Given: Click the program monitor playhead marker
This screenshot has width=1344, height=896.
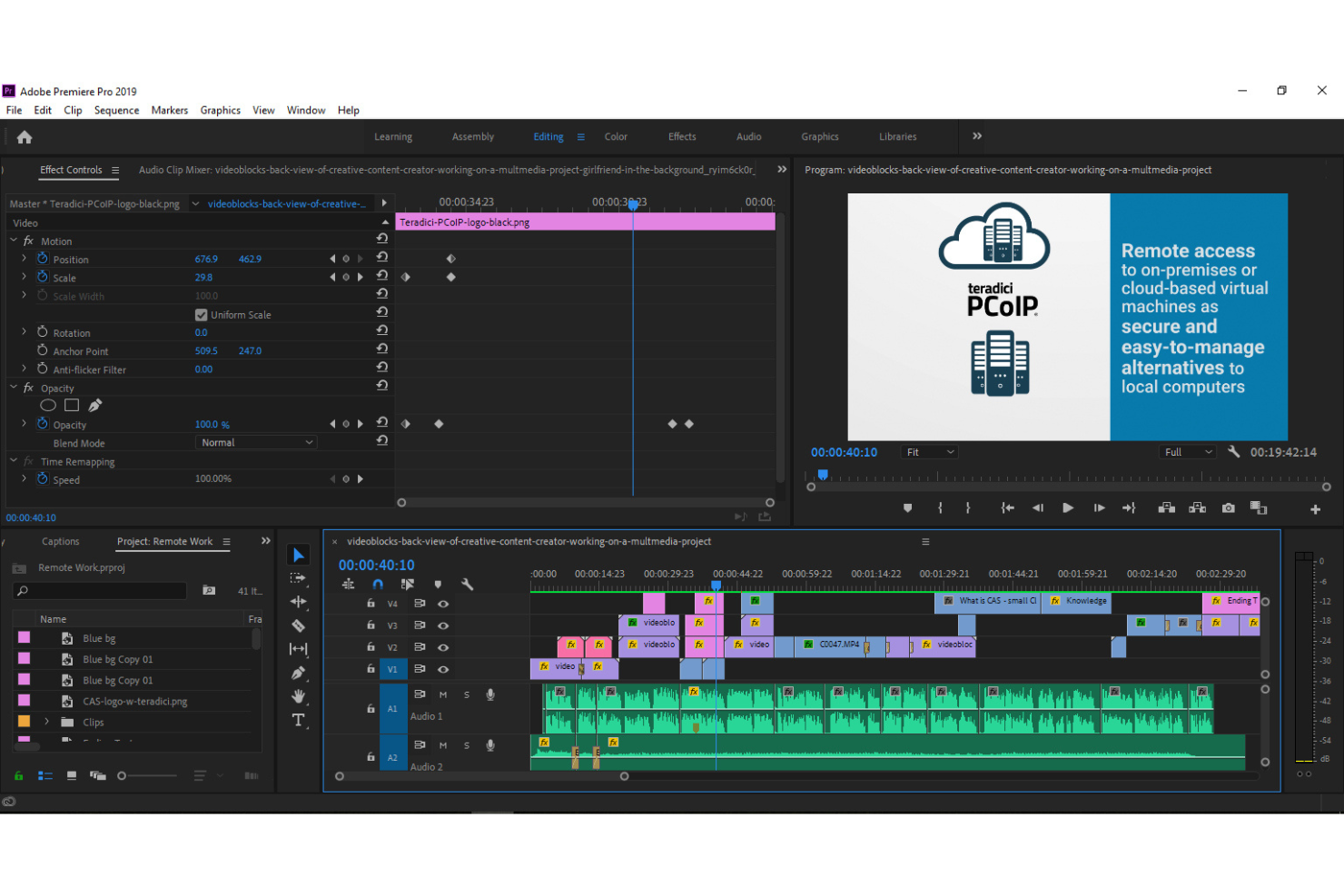Looking at the screenshot, I should 823,474.
